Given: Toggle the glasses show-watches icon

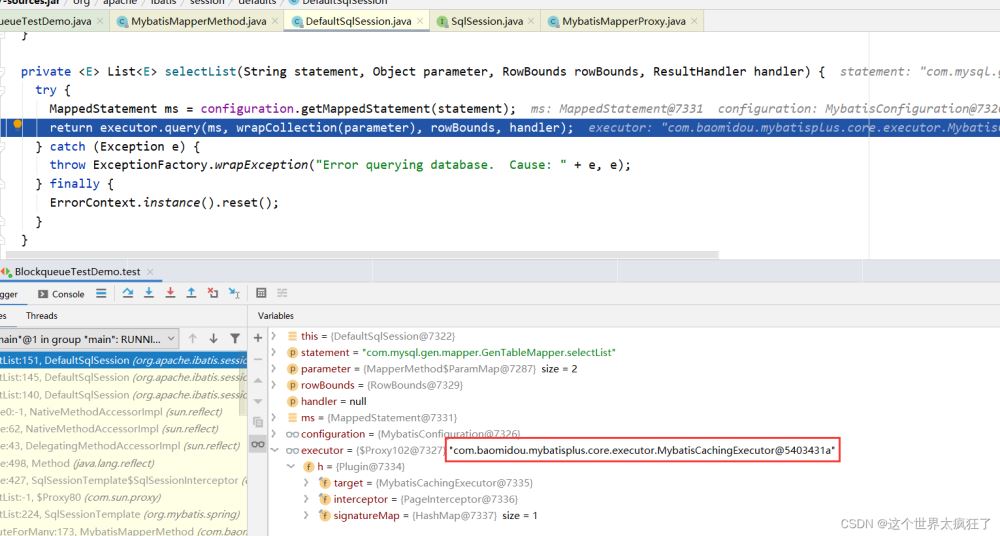Looking at the screenshot, I should click(x=258, y=444).
